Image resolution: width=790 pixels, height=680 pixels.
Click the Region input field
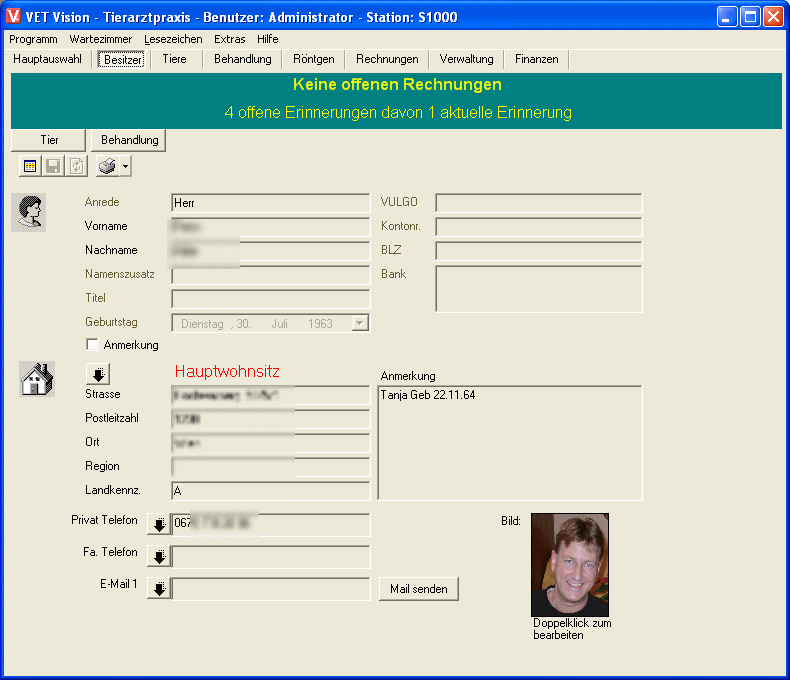271,466
